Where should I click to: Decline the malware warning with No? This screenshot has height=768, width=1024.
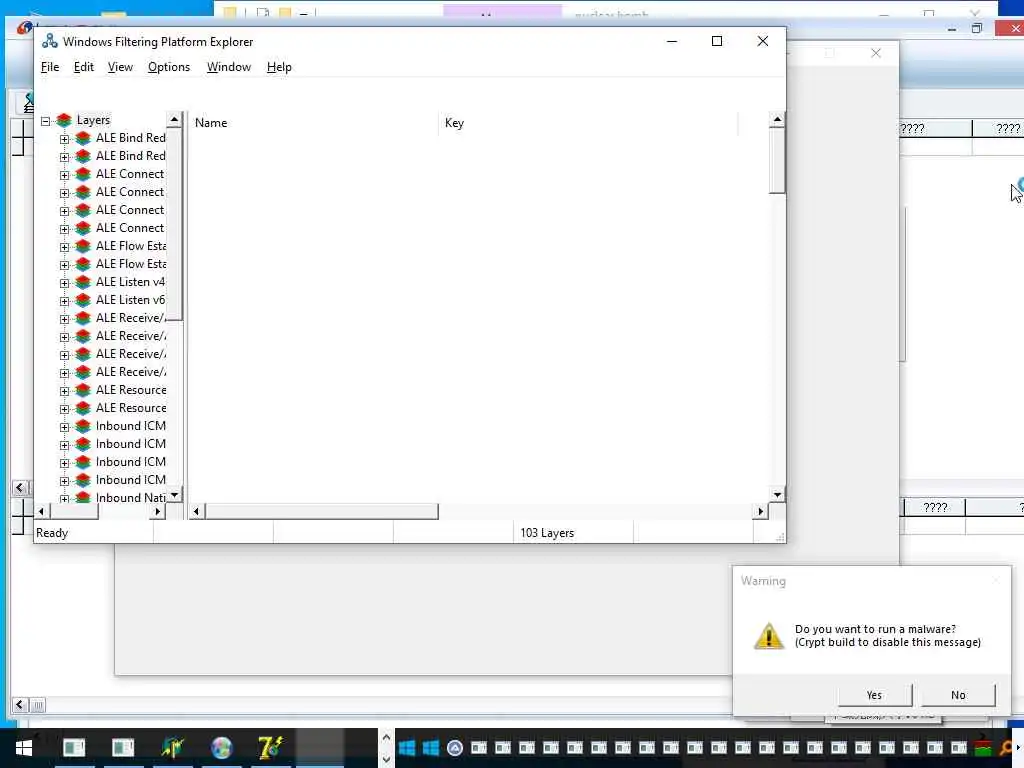(958, 695)
